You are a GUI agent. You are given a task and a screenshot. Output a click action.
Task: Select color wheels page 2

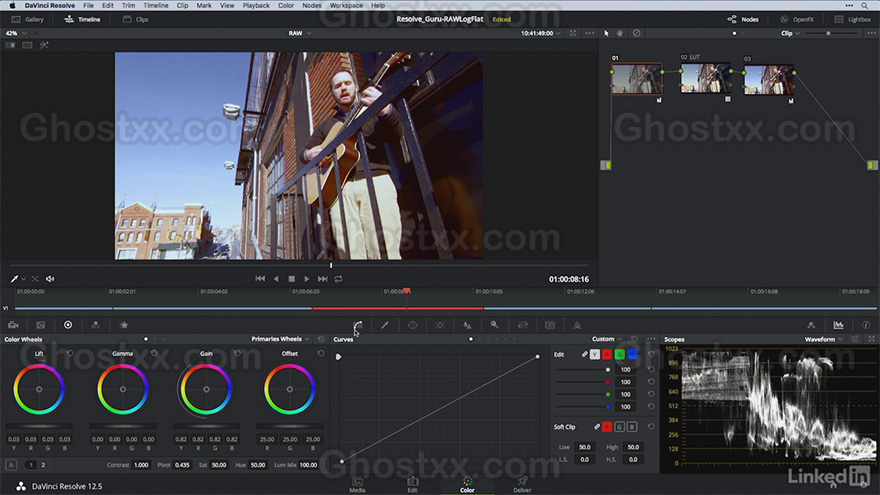click(x=43, y=465)
